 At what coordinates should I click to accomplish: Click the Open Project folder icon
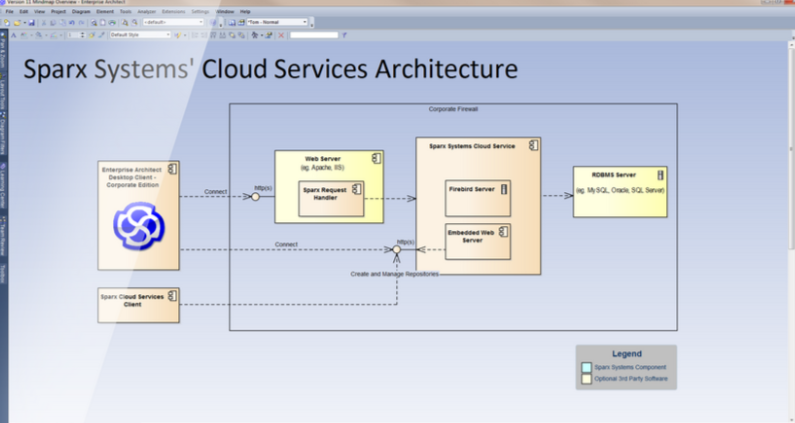pos(17,22)
